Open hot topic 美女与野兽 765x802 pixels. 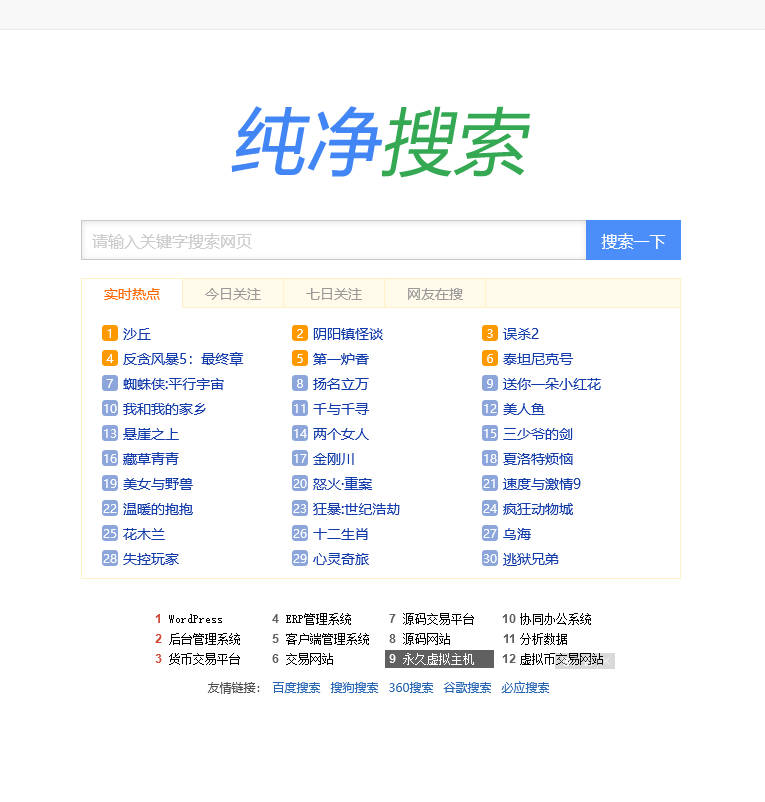pyautogui.click(x=158, y=484)
